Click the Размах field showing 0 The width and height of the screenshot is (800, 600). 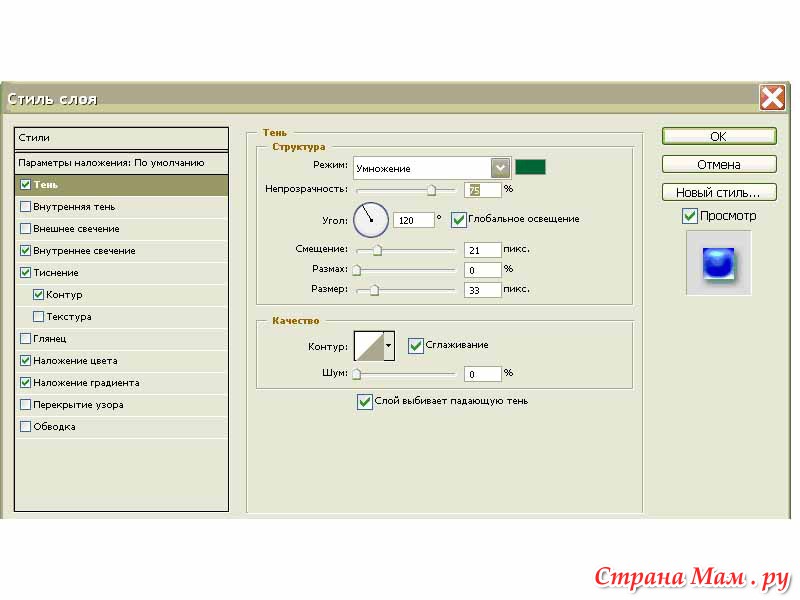pyautogui.click(x=483, y=270)
